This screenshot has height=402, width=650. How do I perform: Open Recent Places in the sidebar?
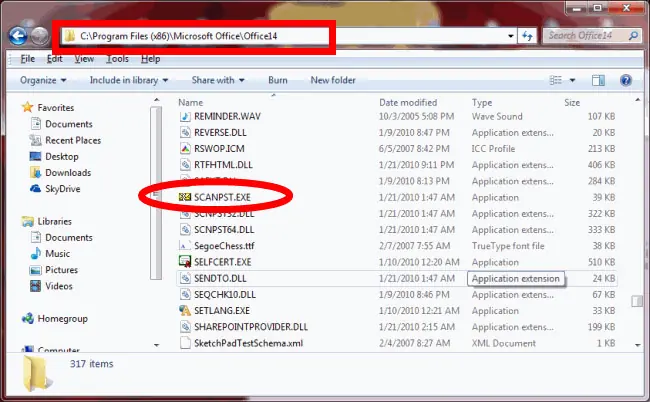click(73, 140)
